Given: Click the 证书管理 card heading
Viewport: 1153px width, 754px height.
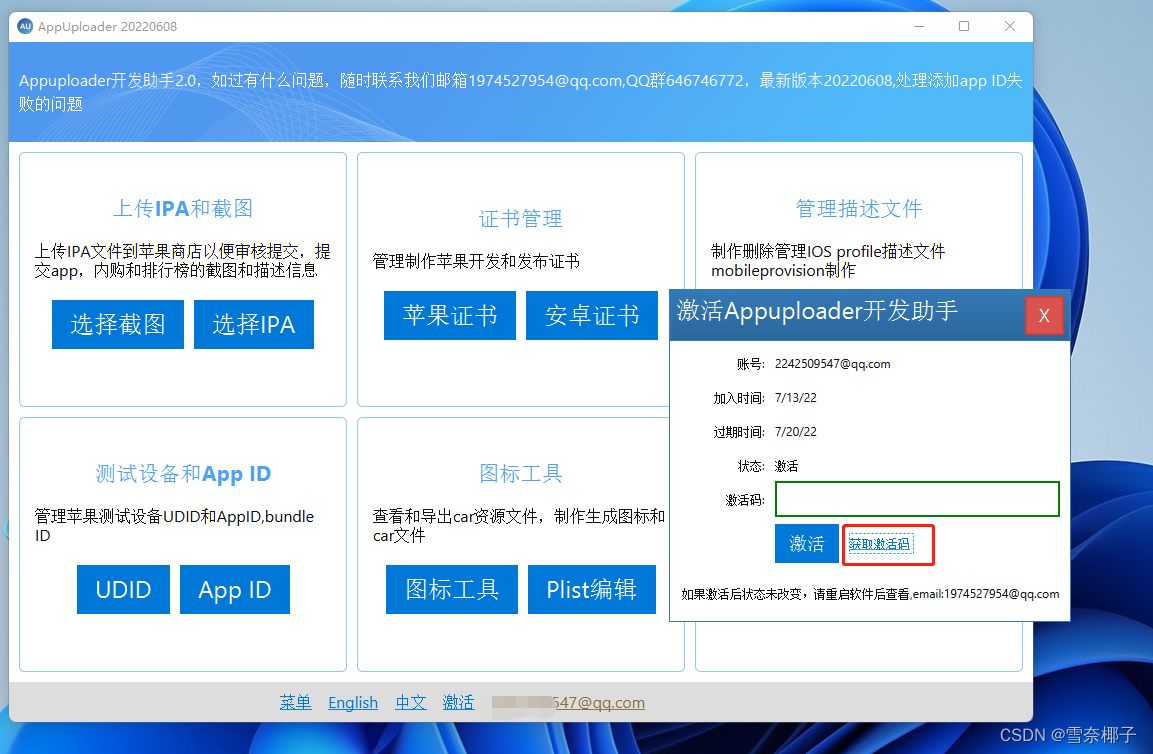Looking at the screenshot, I should coord(521,218).
